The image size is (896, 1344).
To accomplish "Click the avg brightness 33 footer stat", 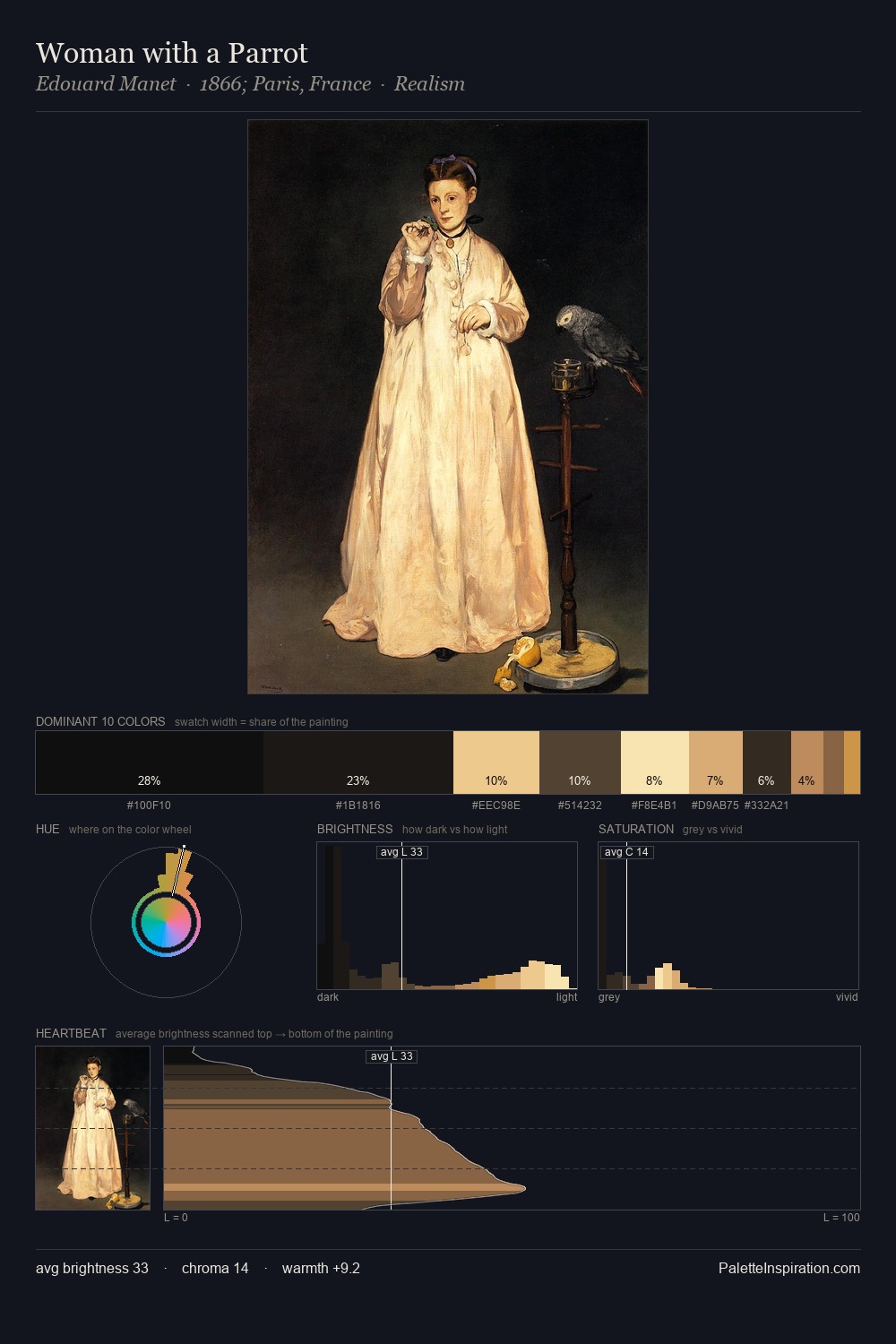I will point(92,1269).
